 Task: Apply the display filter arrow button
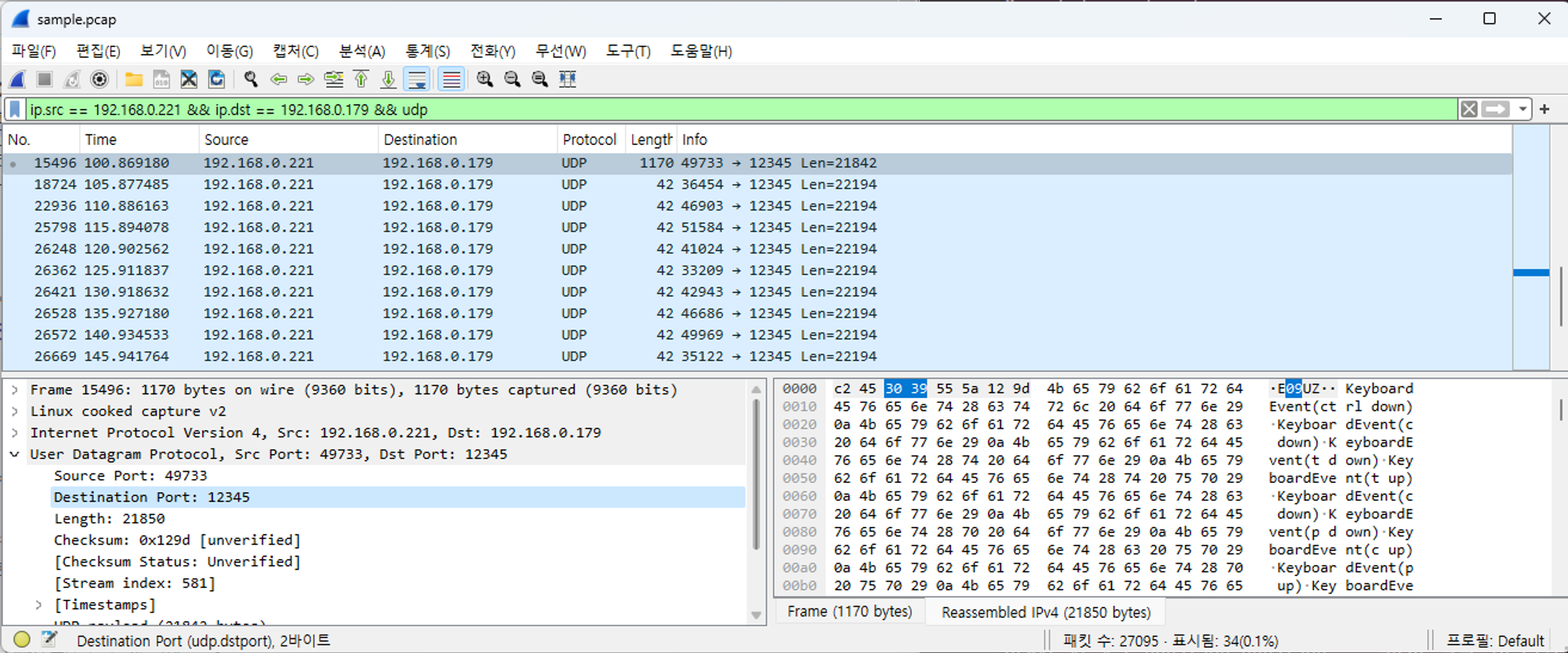(x=1496, y=109)
